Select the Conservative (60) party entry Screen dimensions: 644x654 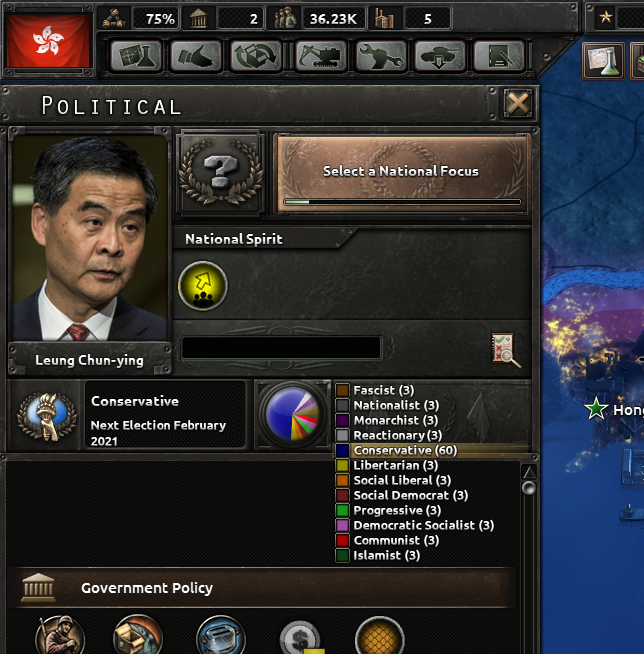click(x=405, y=450)
